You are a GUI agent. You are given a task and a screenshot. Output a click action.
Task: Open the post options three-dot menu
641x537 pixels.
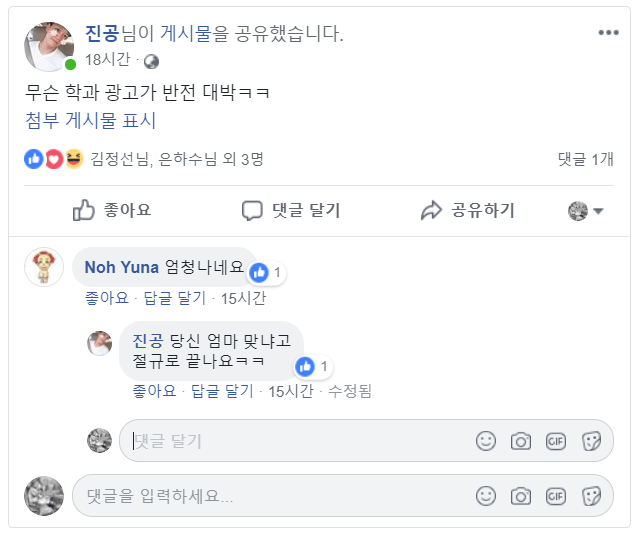pyautogui.click(x=608, y=33)
